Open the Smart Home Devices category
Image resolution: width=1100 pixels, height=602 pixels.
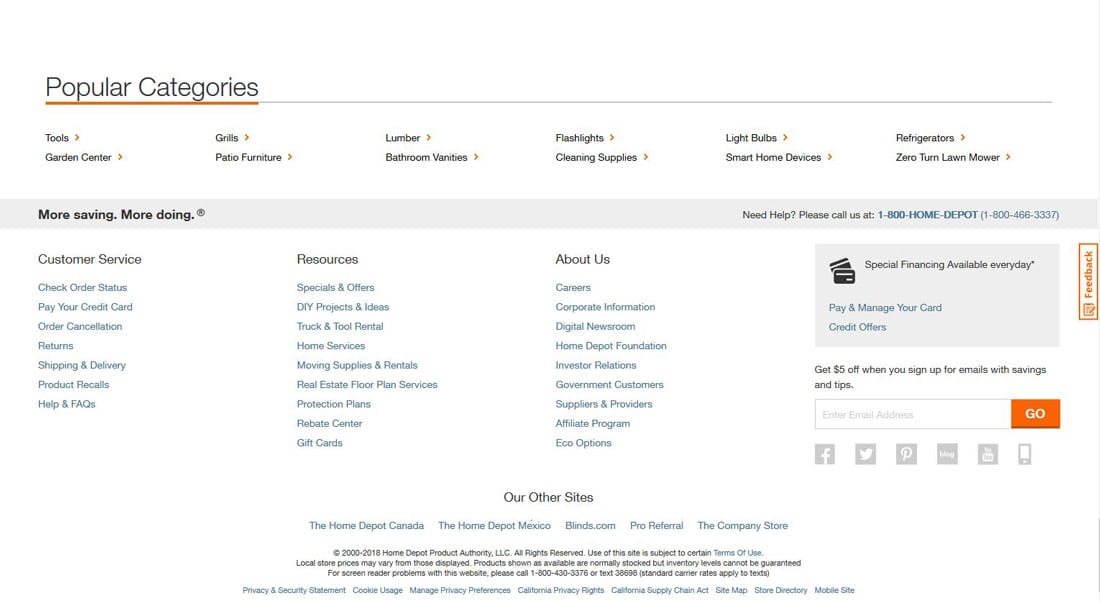pyautogui.click(x=773, y=157)
